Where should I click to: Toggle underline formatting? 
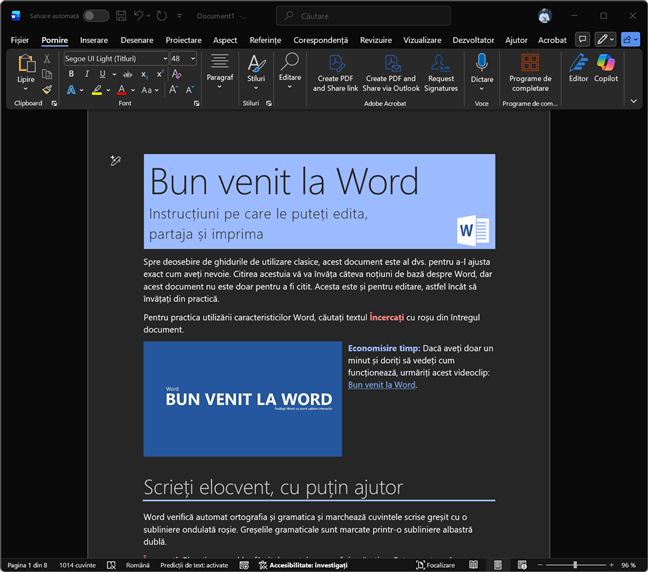102,74
